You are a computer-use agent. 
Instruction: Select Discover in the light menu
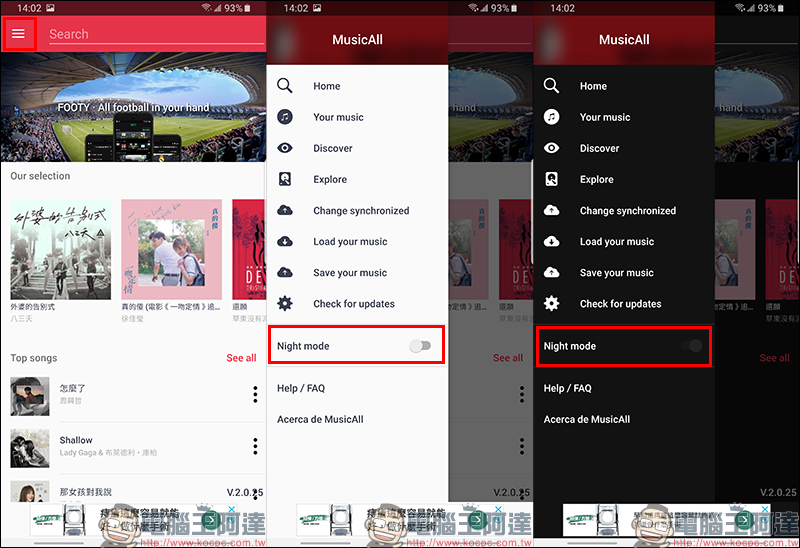333,148
